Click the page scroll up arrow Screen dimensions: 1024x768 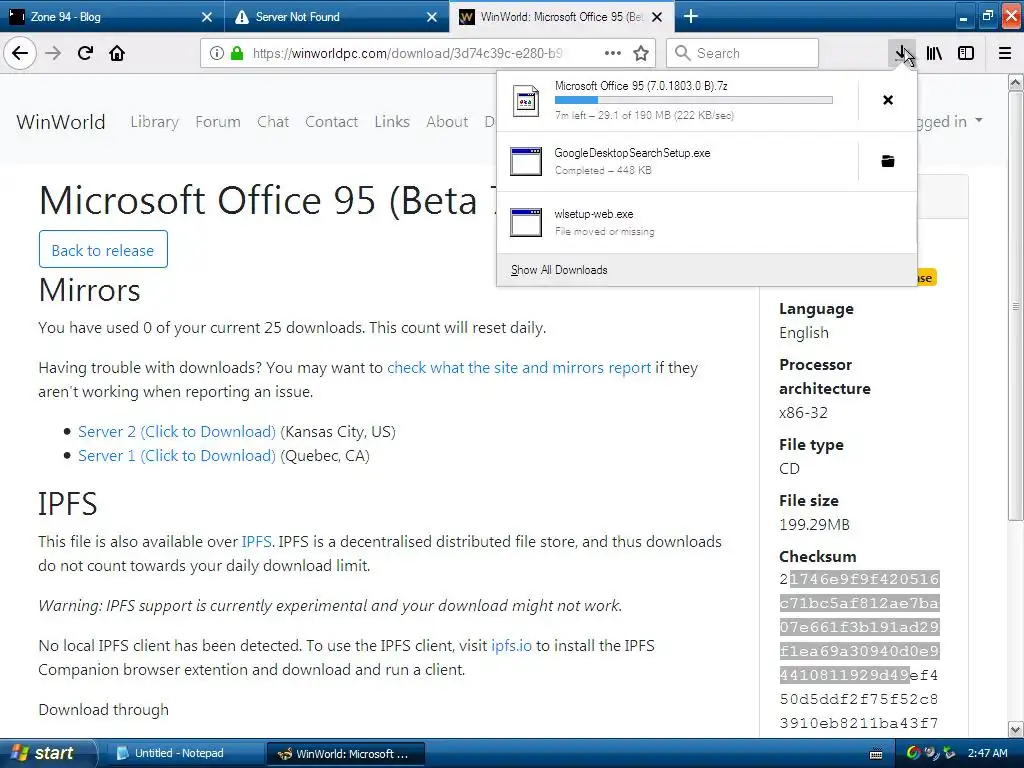1016,83
